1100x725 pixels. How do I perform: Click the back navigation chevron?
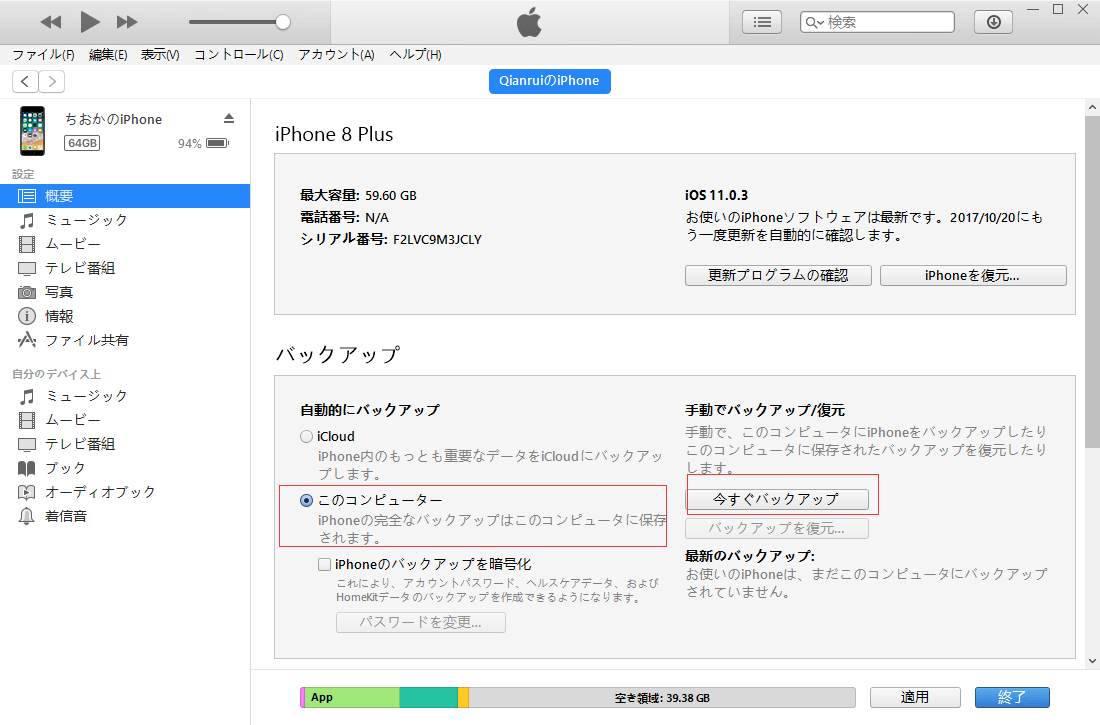pyautogui.click(x=24, y=81)
